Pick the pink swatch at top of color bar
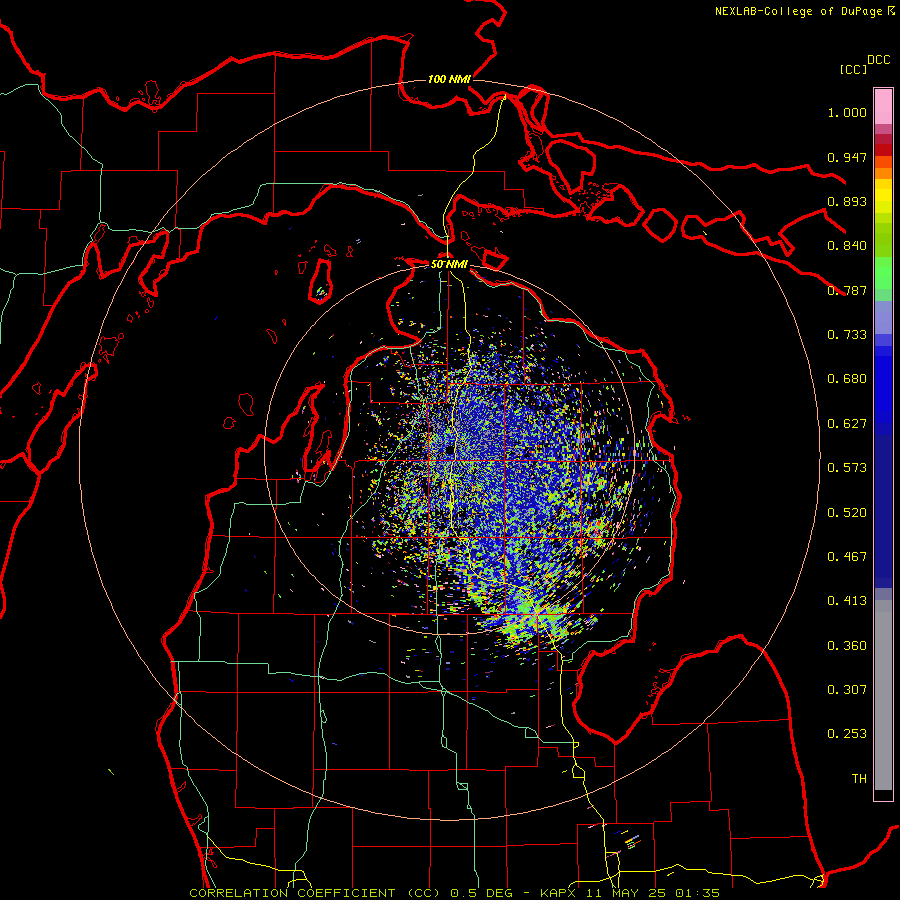Screen dimensions: 900x900 (x=883, y=107)
